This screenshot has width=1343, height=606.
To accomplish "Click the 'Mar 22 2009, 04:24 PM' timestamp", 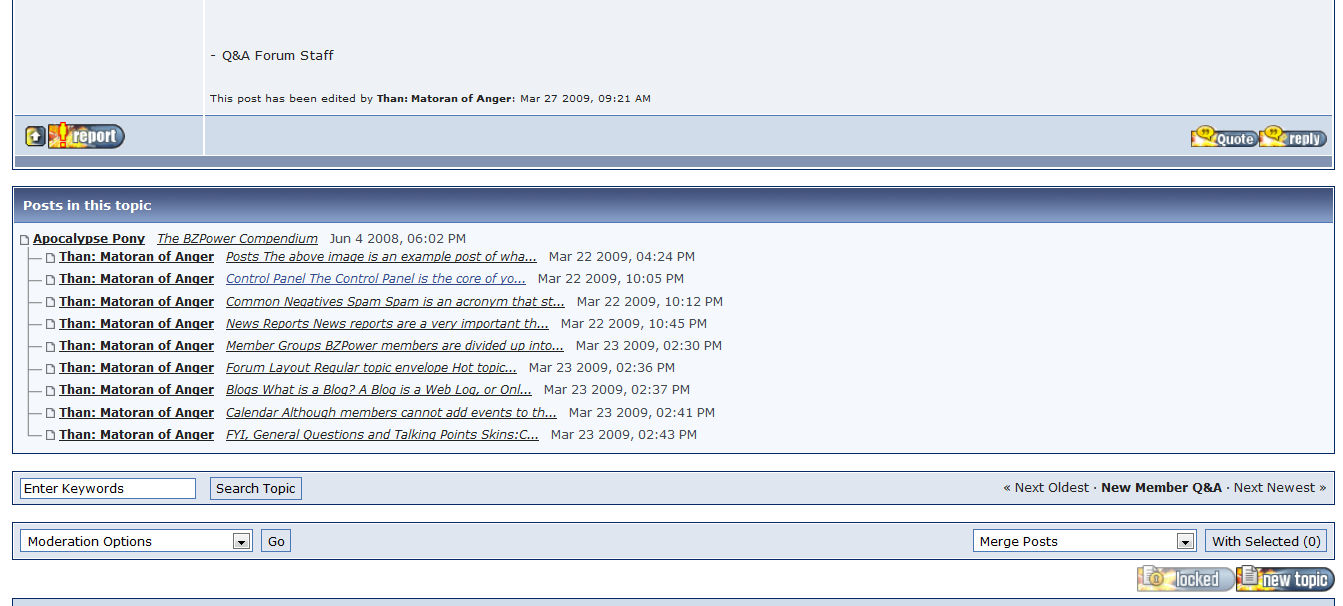I will tap(622, 257).
